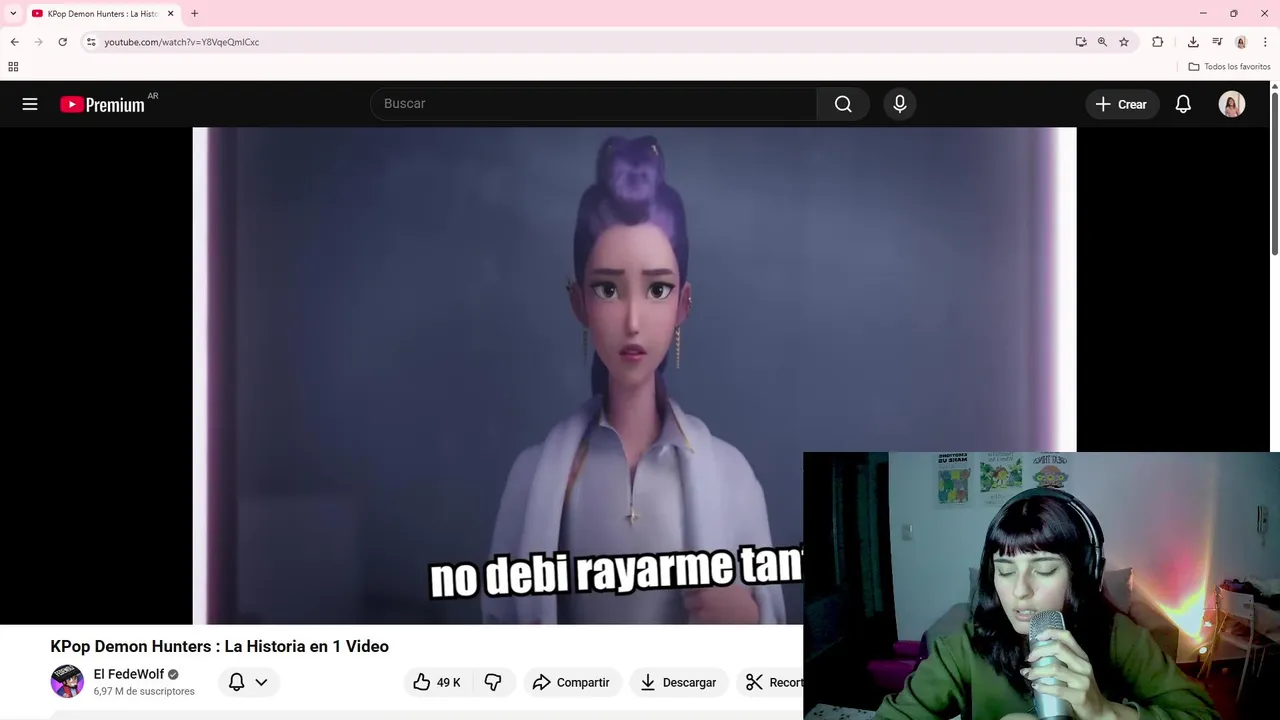The image size is (1280, 720).
Task: Click the search magnifier button
Action: pyautogui.click(x=843, y=104)
